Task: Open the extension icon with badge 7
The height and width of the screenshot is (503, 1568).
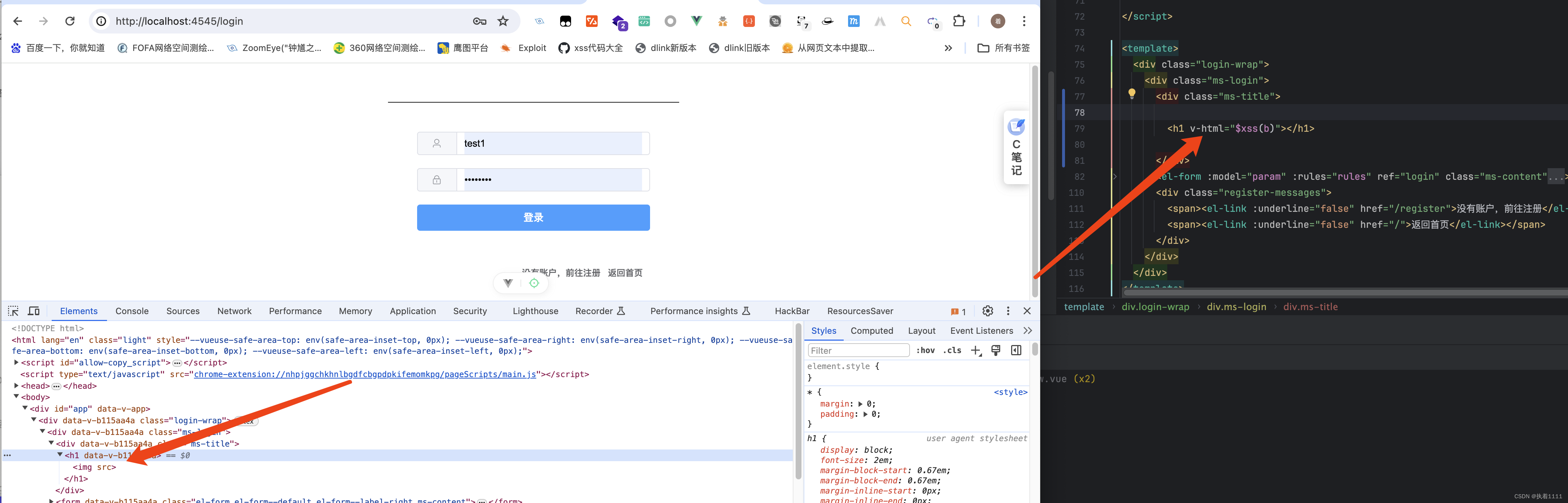Action: click(x=802, y=22)
